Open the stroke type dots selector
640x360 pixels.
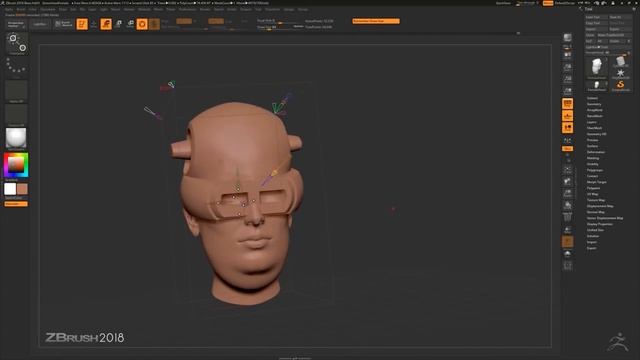click(x=16, y=67)
